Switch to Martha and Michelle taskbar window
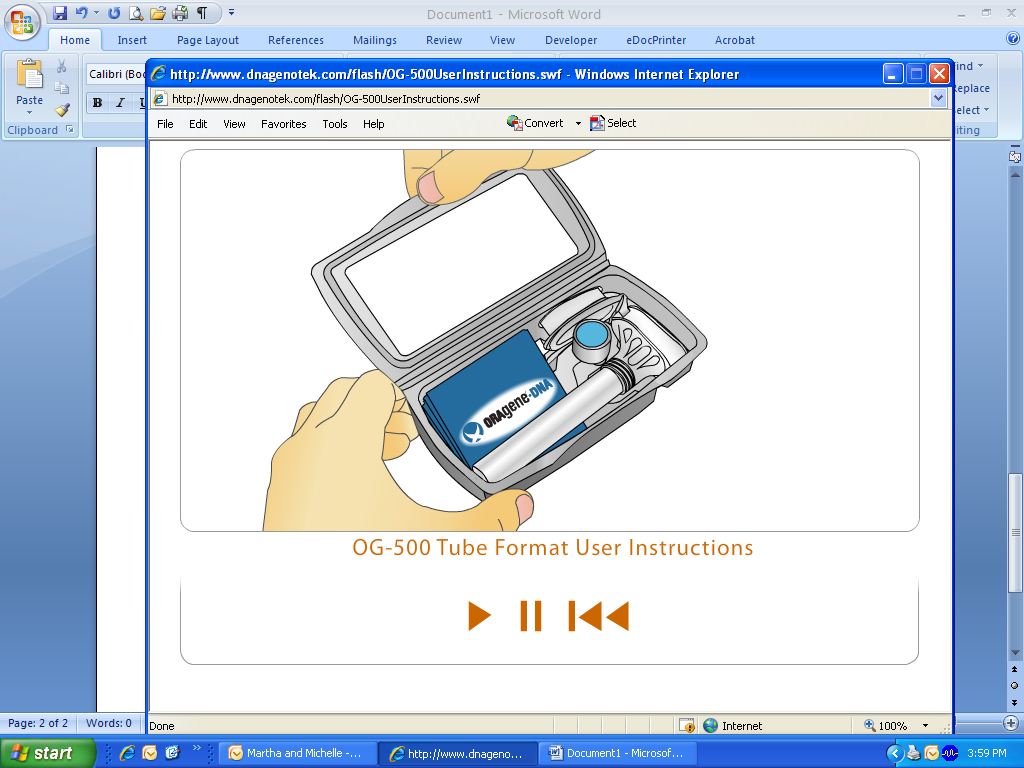This screenshot has width=1024, height=768. click(296, 753)
